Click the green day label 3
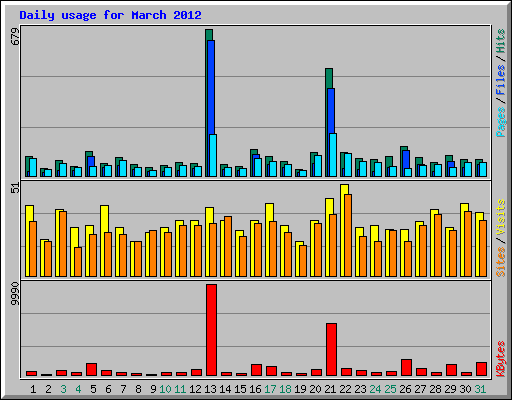Viewport: 512px width, 400px height. click(63, 389)
